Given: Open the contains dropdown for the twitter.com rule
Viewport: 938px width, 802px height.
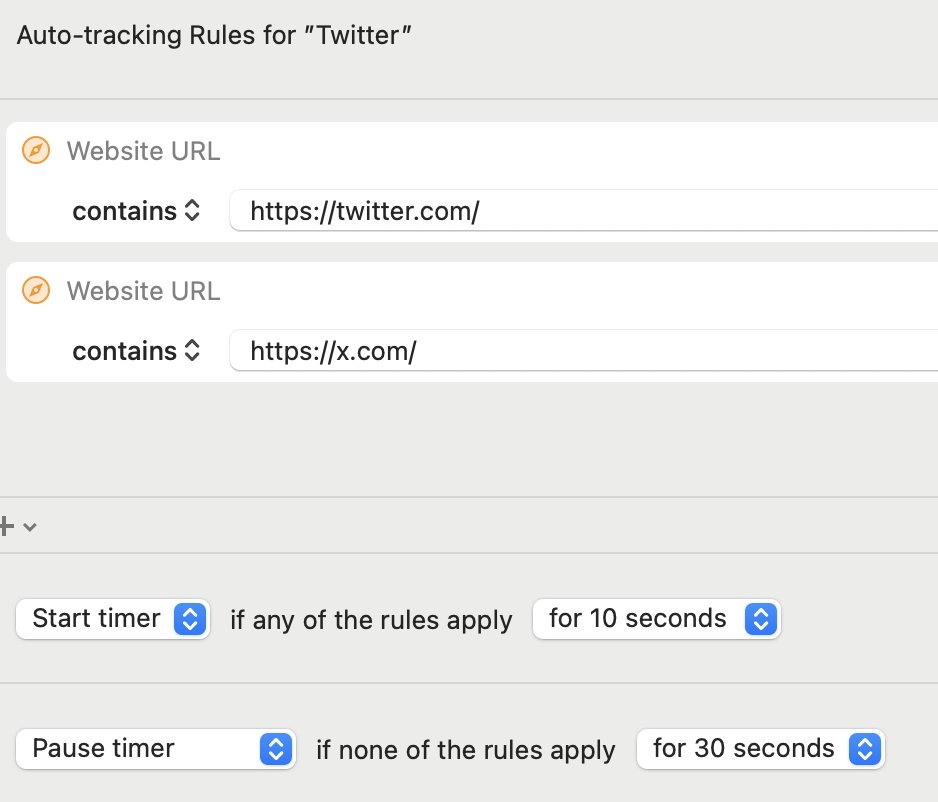Looking at the screenshot, I should coord(137,211).
